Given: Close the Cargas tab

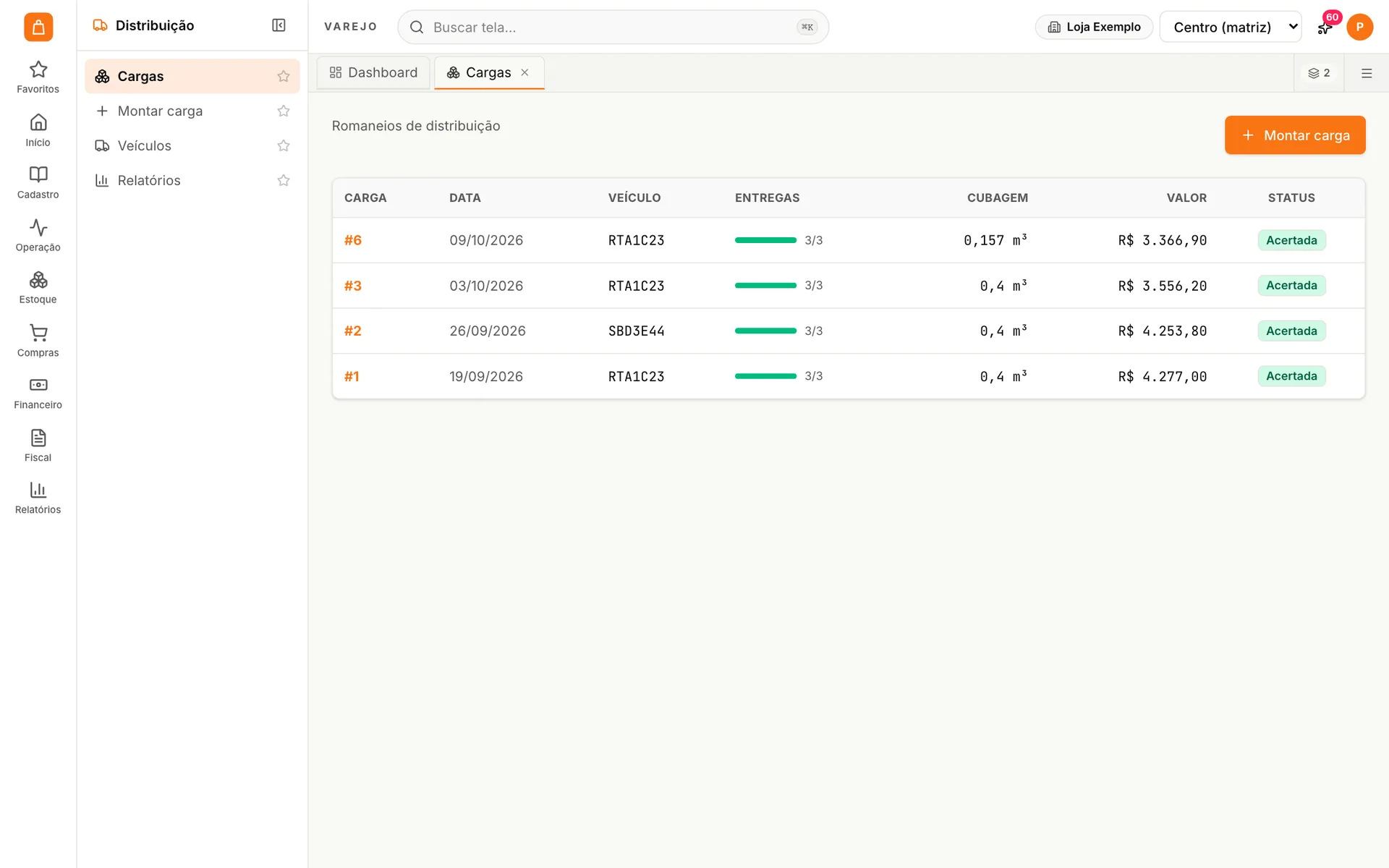Looking at the screenshot, I should [x=525, y=72].
